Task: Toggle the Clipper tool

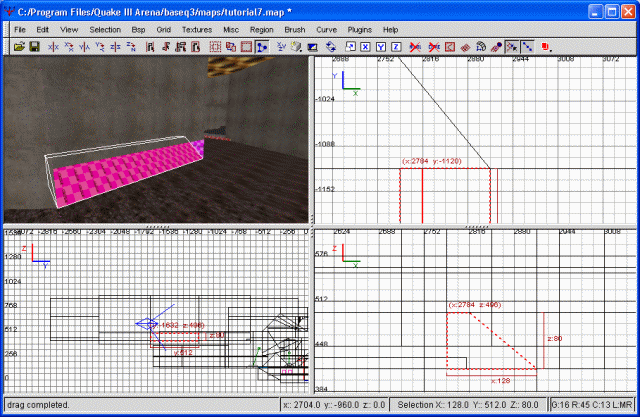Action: point(262,47)
